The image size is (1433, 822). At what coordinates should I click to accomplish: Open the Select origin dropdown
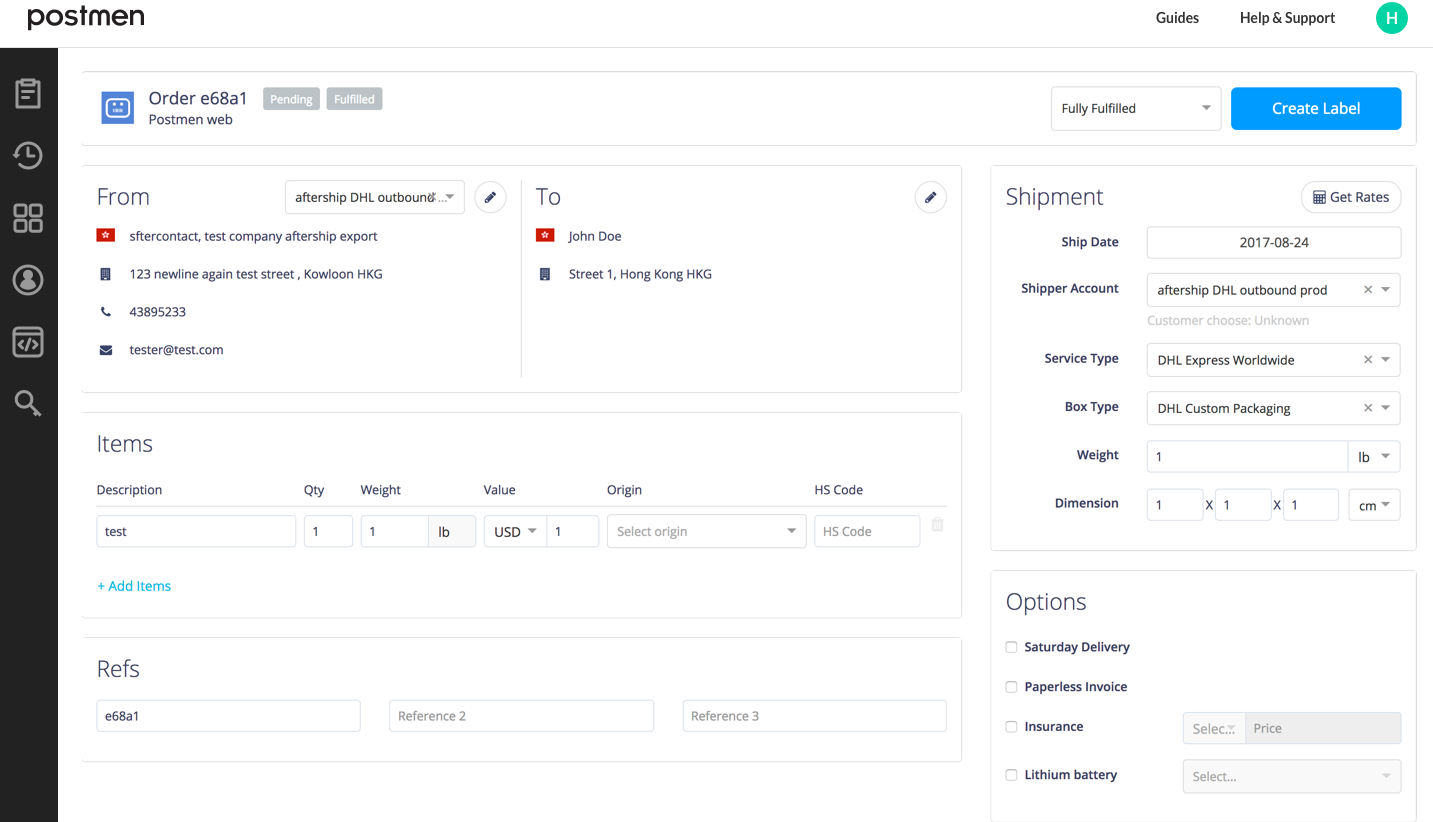pos(706,531)
